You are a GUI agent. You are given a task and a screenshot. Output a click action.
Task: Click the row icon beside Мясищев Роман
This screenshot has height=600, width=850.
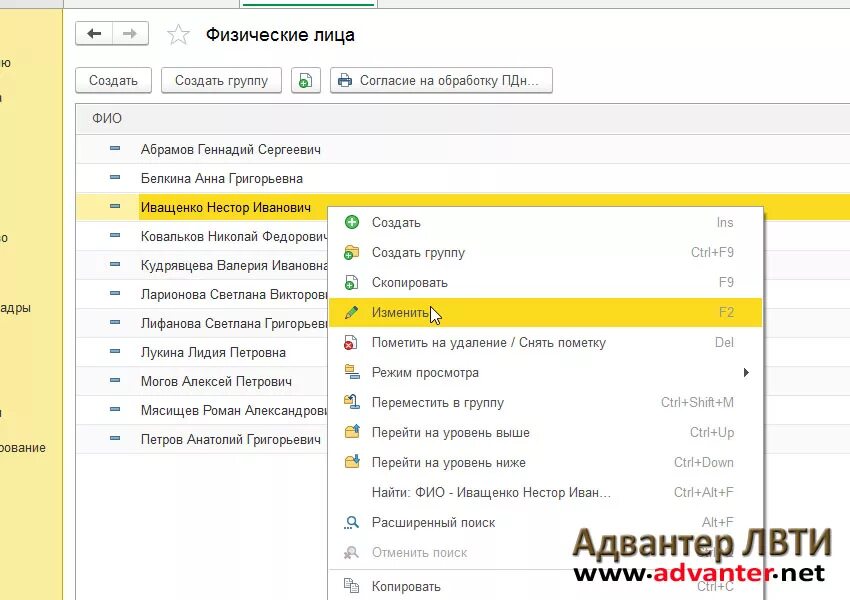coord(114,409)
